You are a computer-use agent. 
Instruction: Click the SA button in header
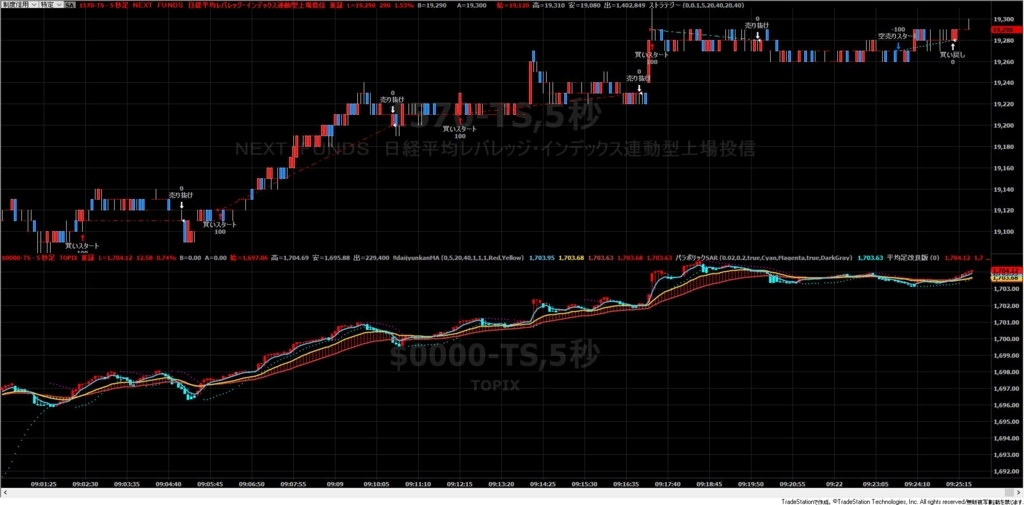pos(70,5)
